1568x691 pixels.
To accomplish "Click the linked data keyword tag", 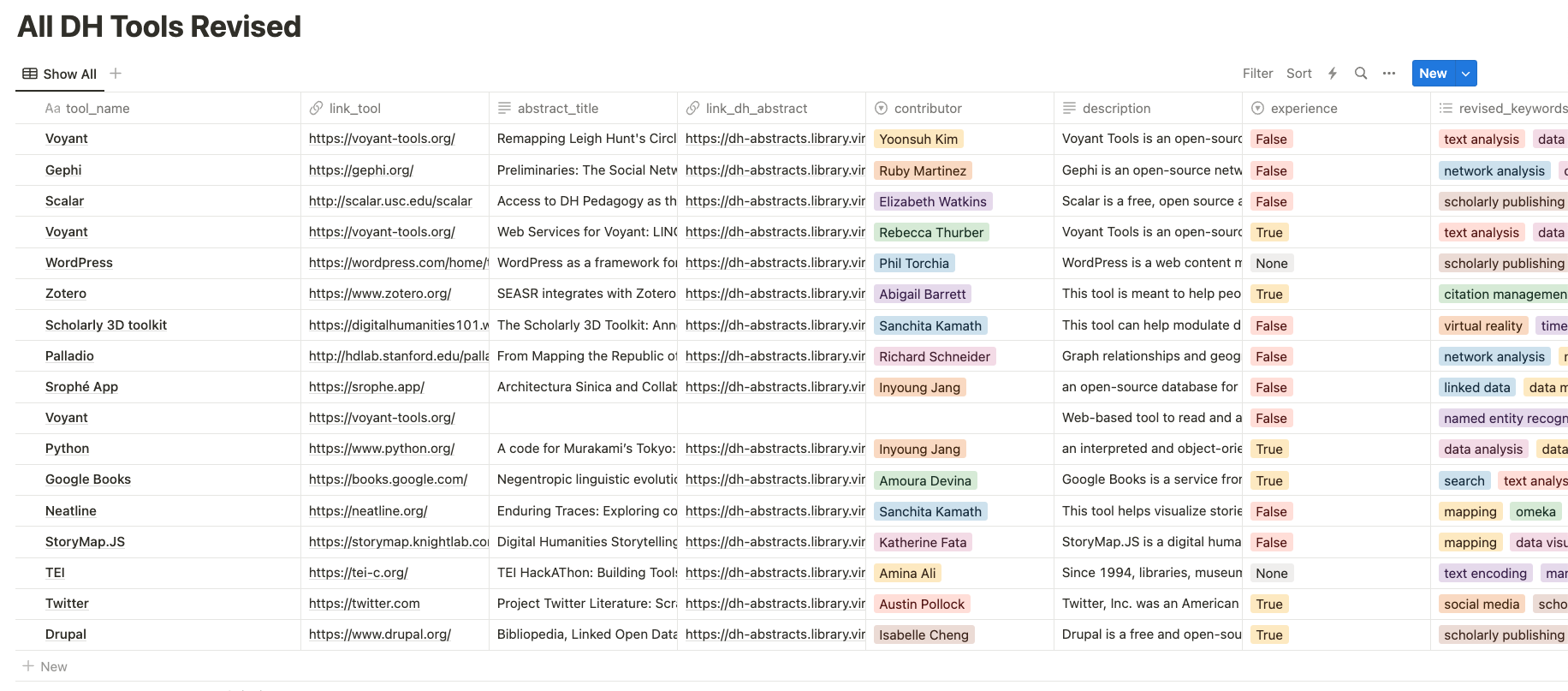I will 1477,388.
